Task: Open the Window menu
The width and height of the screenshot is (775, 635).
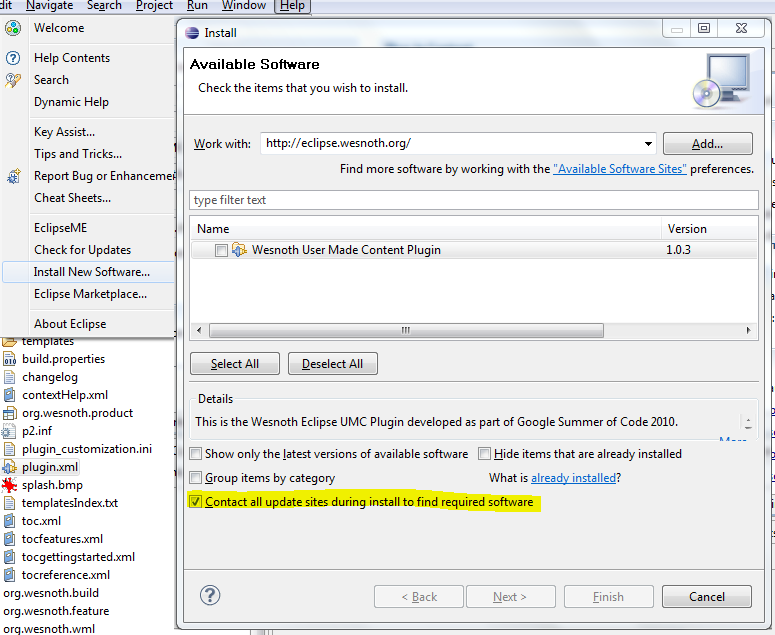Action: pos(244,6)
